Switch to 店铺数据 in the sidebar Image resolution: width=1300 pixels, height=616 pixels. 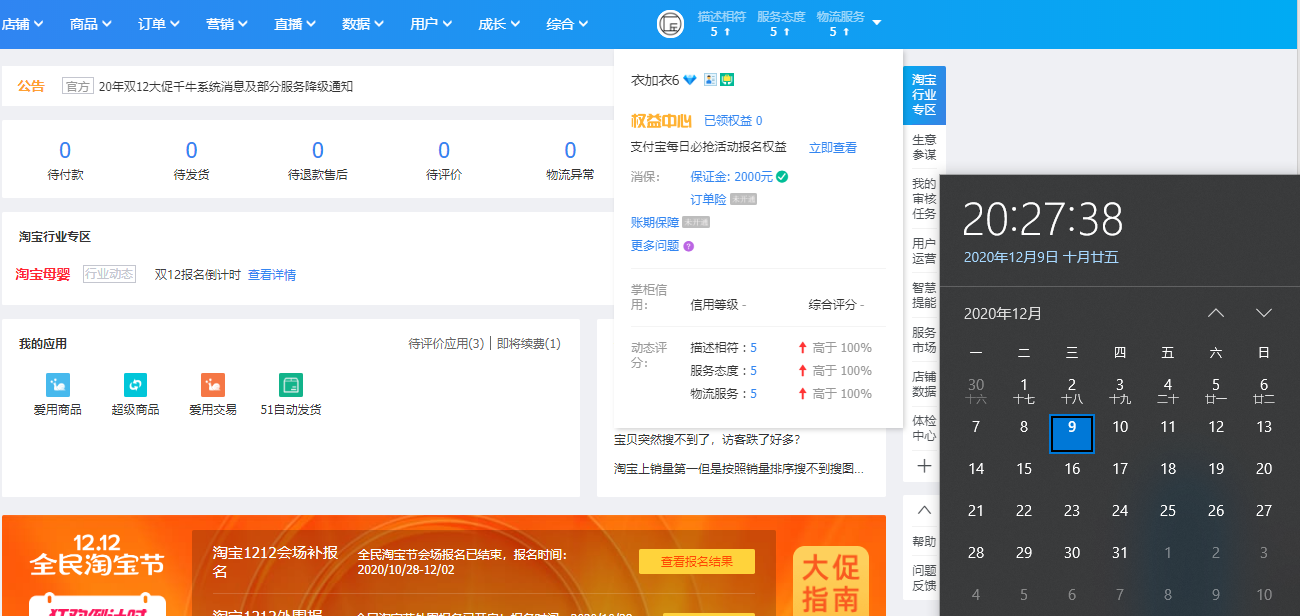coord(924,384)
